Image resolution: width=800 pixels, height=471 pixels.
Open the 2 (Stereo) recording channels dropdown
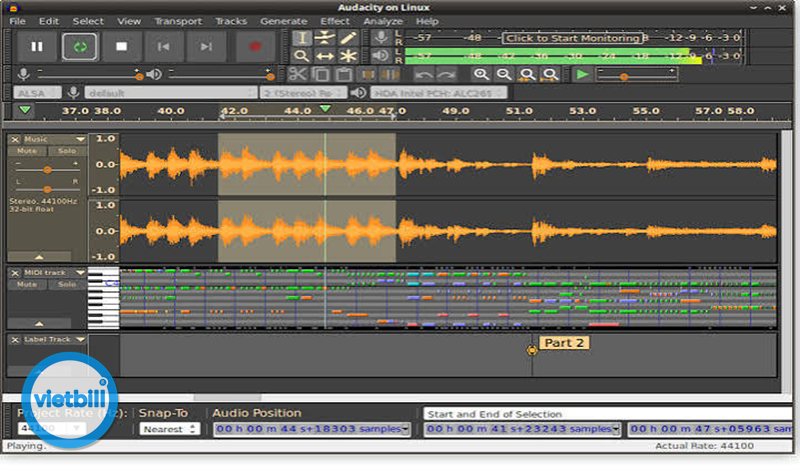pyautogui.click(x=304, y=93)
